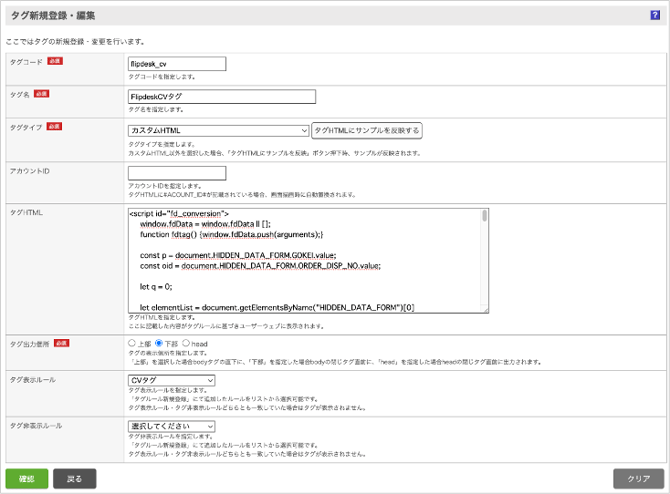Image resolution: width=670 pixels, height=494 pixels.
Task: Click the クリア button
Action: coord(638,479)
